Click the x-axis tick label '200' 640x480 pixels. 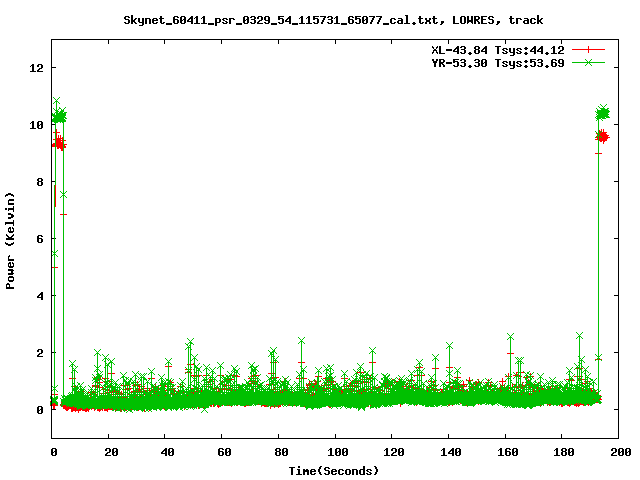620,452
